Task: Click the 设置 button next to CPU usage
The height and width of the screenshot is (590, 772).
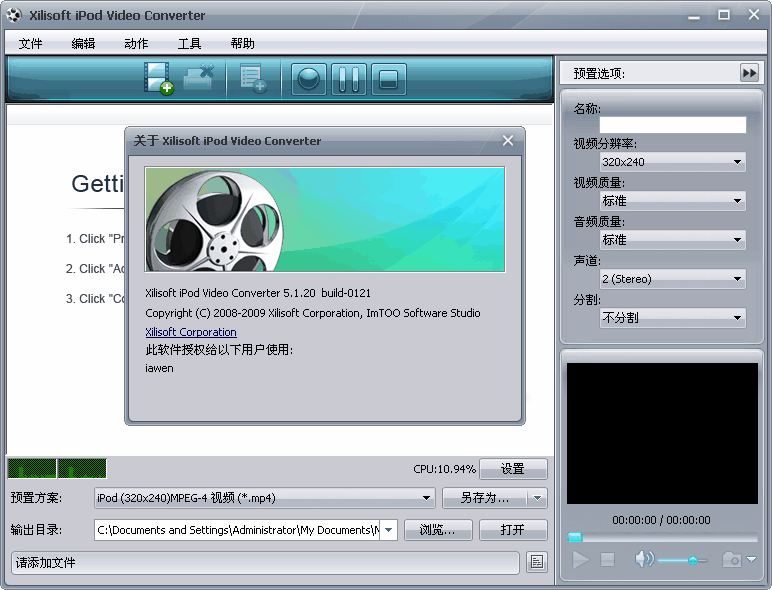Action: tap(513, 469)
